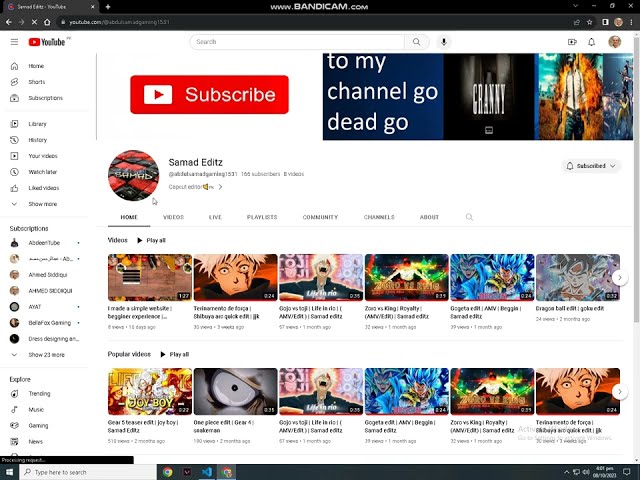Expand channel description Capcut editor arrow

[x=220, y=187]
